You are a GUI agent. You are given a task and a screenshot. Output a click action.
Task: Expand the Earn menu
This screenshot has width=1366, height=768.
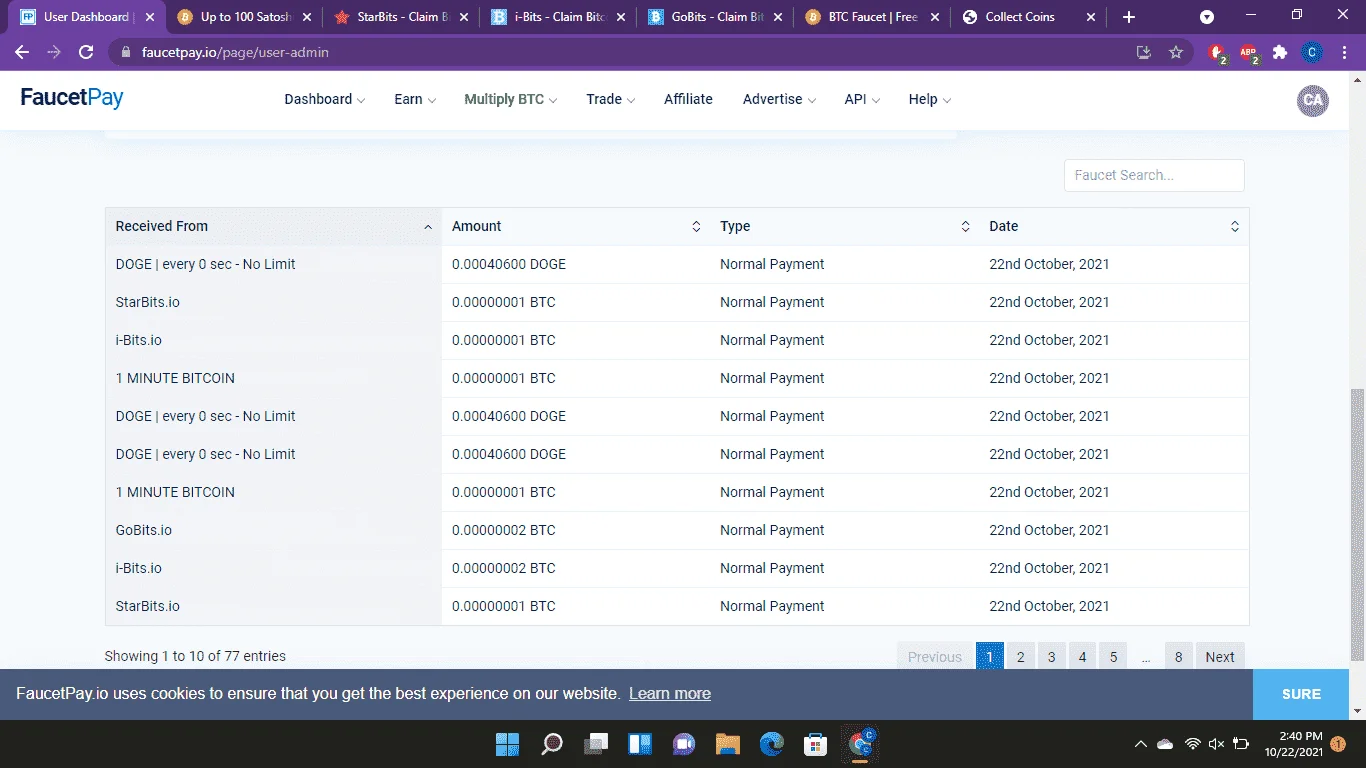pyautogui.click(x=415, y=99)
